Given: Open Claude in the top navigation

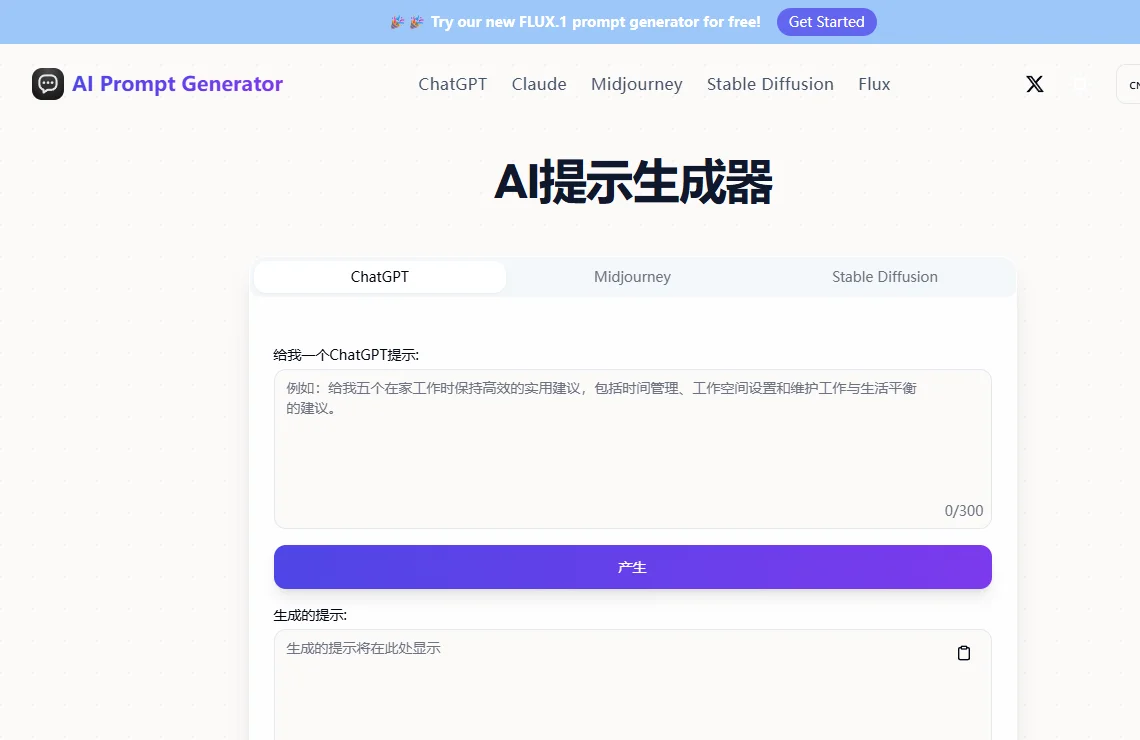Looking at the screenshot, I should pyautogui.click(x=539, y=84).
